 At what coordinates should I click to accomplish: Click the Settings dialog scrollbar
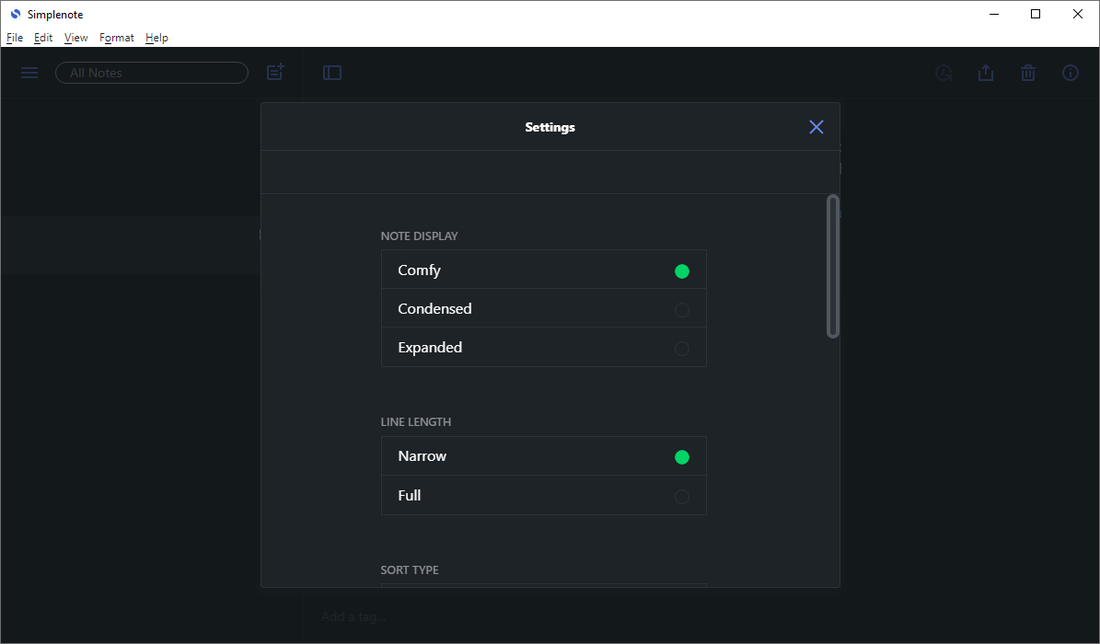click(x=833, y=267)
